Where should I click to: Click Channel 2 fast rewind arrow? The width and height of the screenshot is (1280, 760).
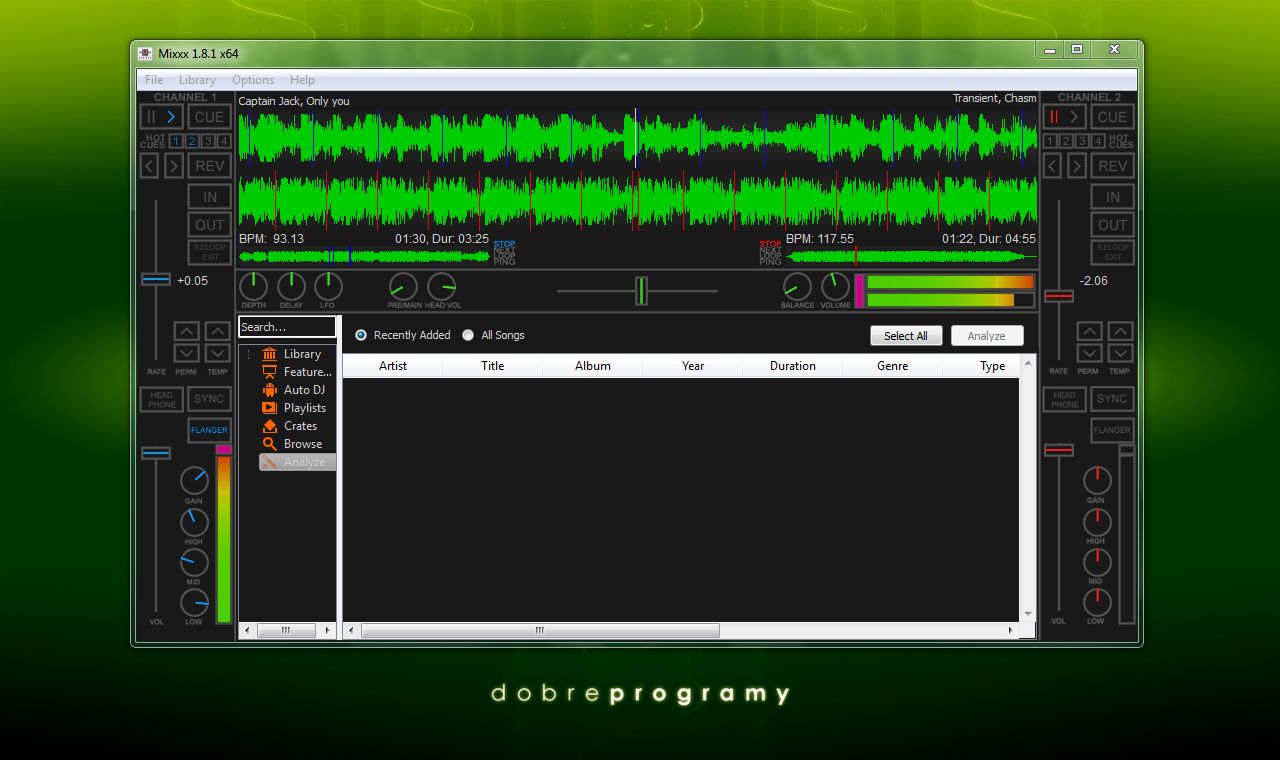[x=1052, y=165]
